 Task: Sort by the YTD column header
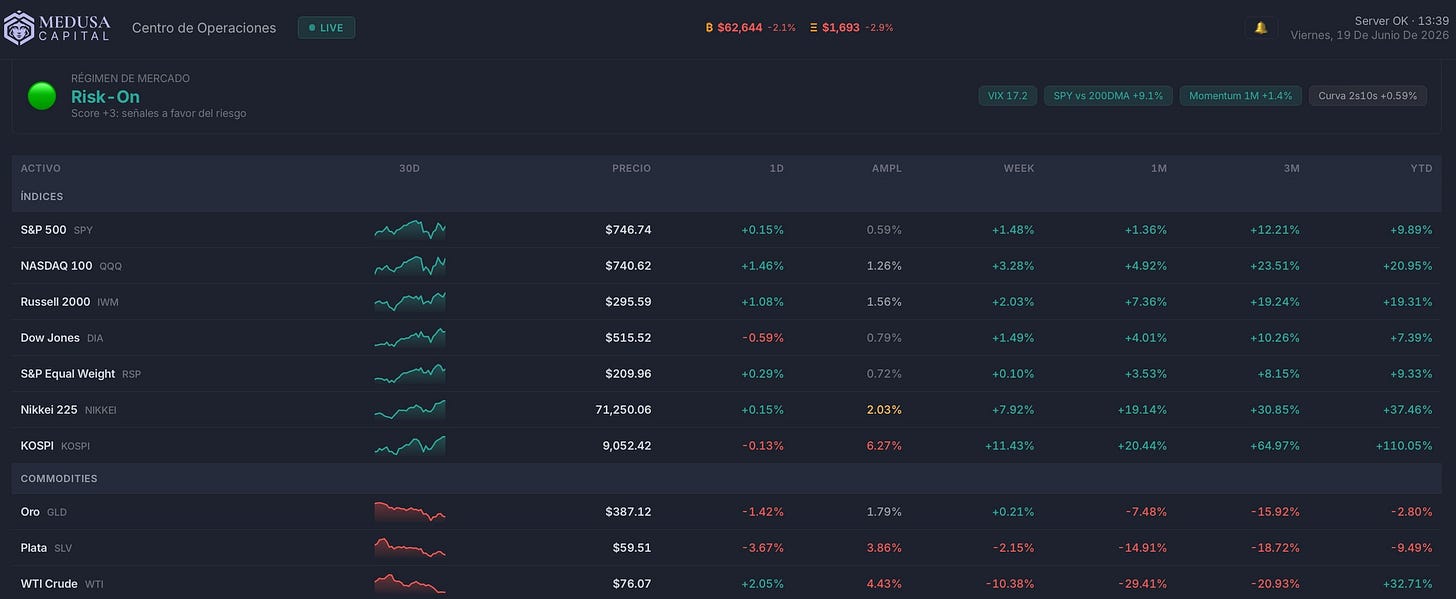(x=1421, y=169)
